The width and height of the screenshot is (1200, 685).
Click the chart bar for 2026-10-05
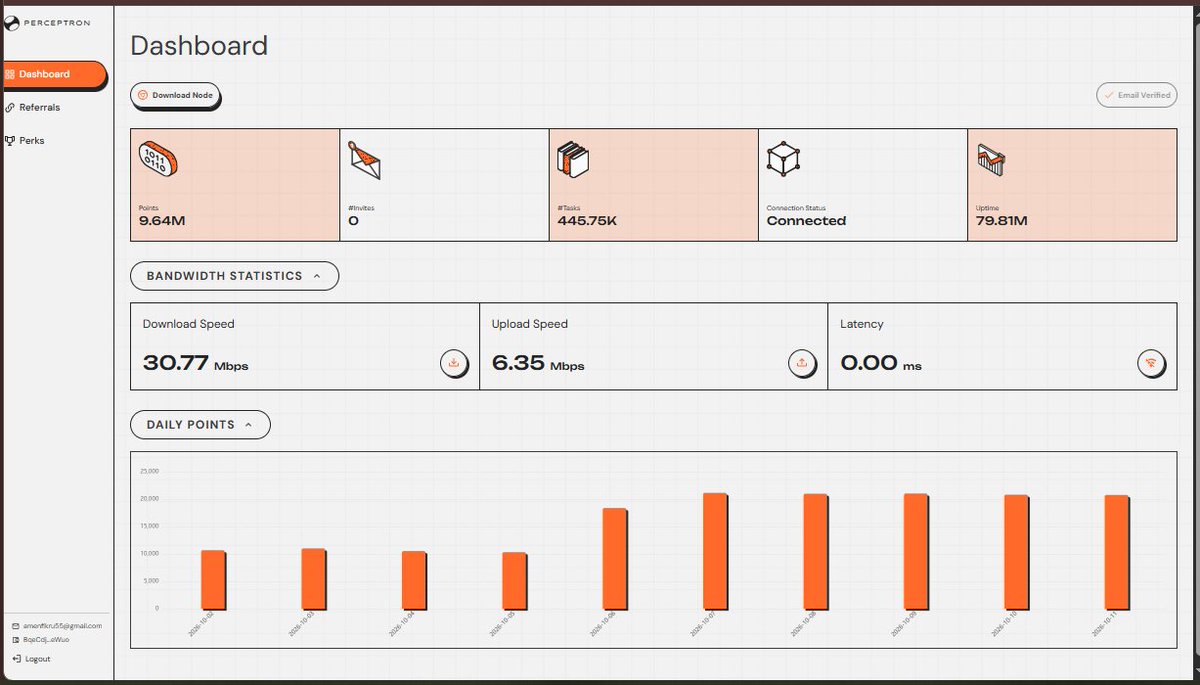(514, 581)
